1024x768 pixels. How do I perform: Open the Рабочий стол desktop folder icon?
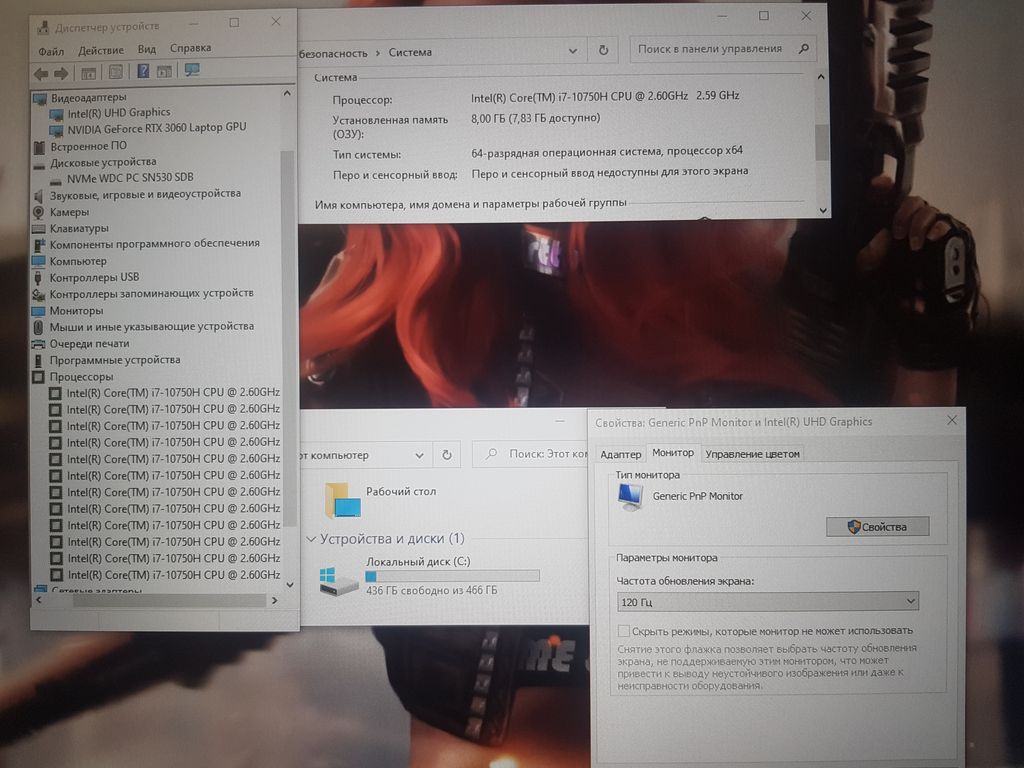click(x=342, y=499)
